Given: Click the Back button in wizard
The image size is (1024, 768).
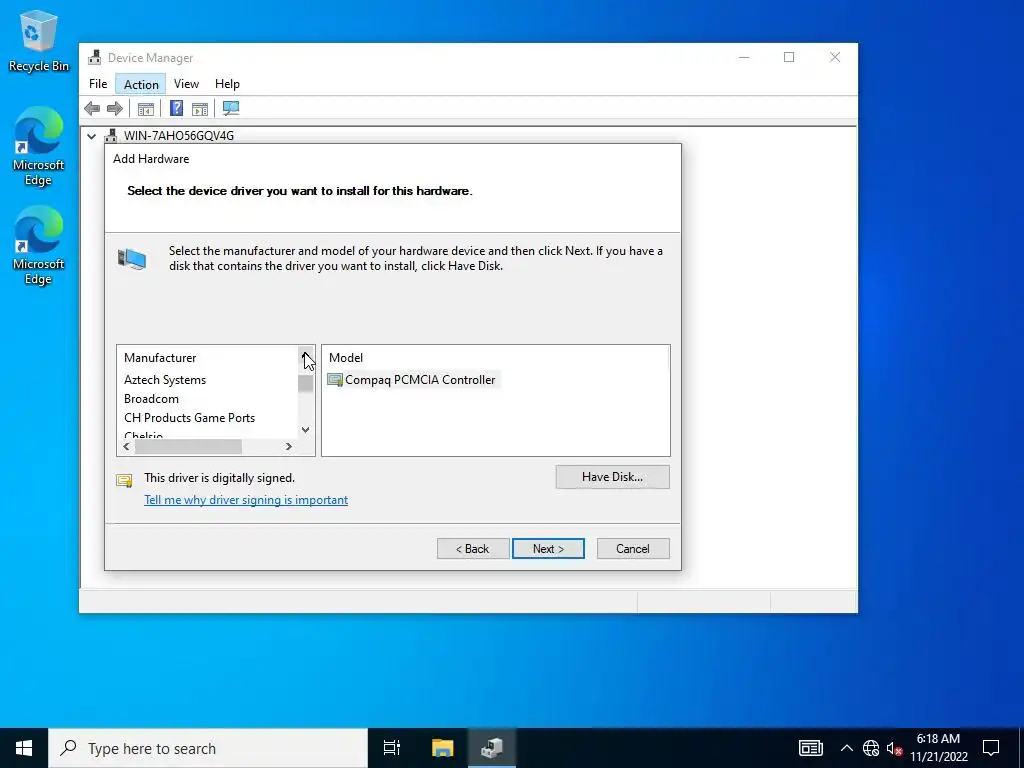Looking at the screenshot, I should (x=473, y=549).
